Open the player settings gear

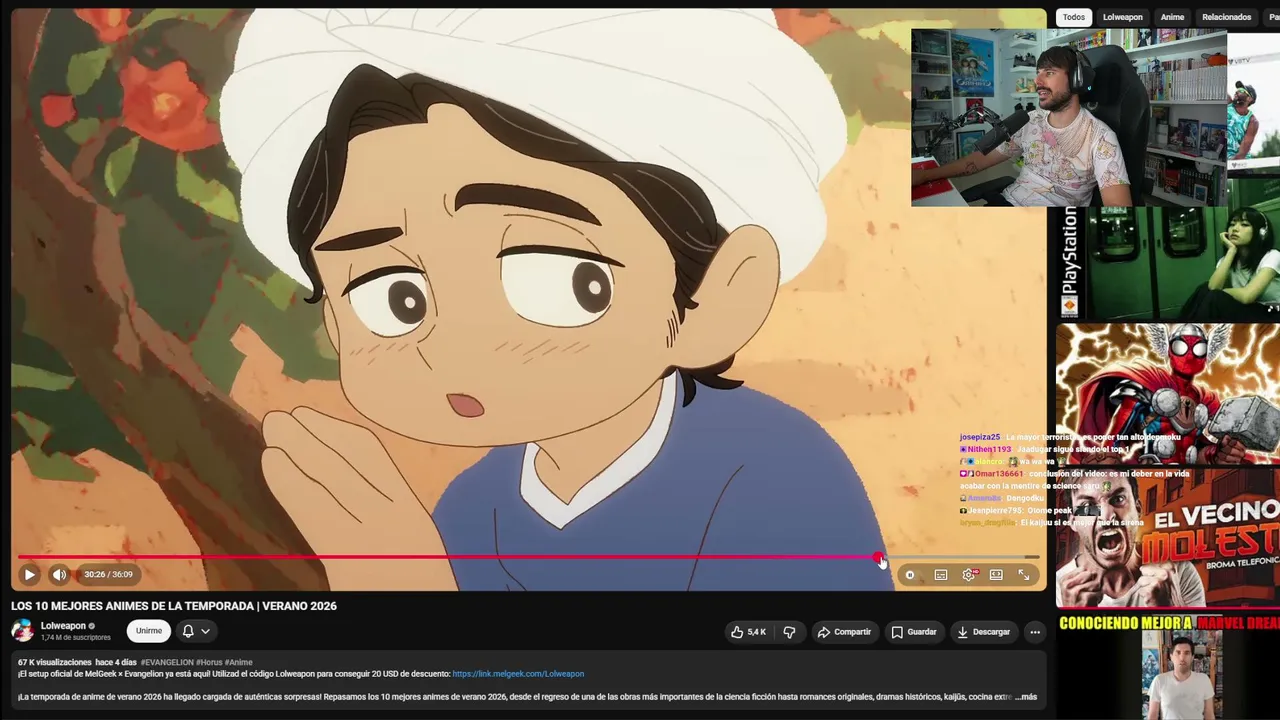[968, 575]
